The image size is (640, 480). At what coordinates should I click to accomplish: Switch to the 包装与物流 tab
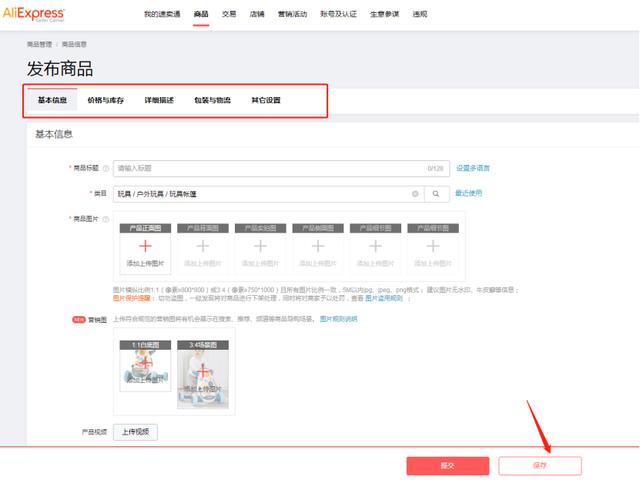coord(213,100)
